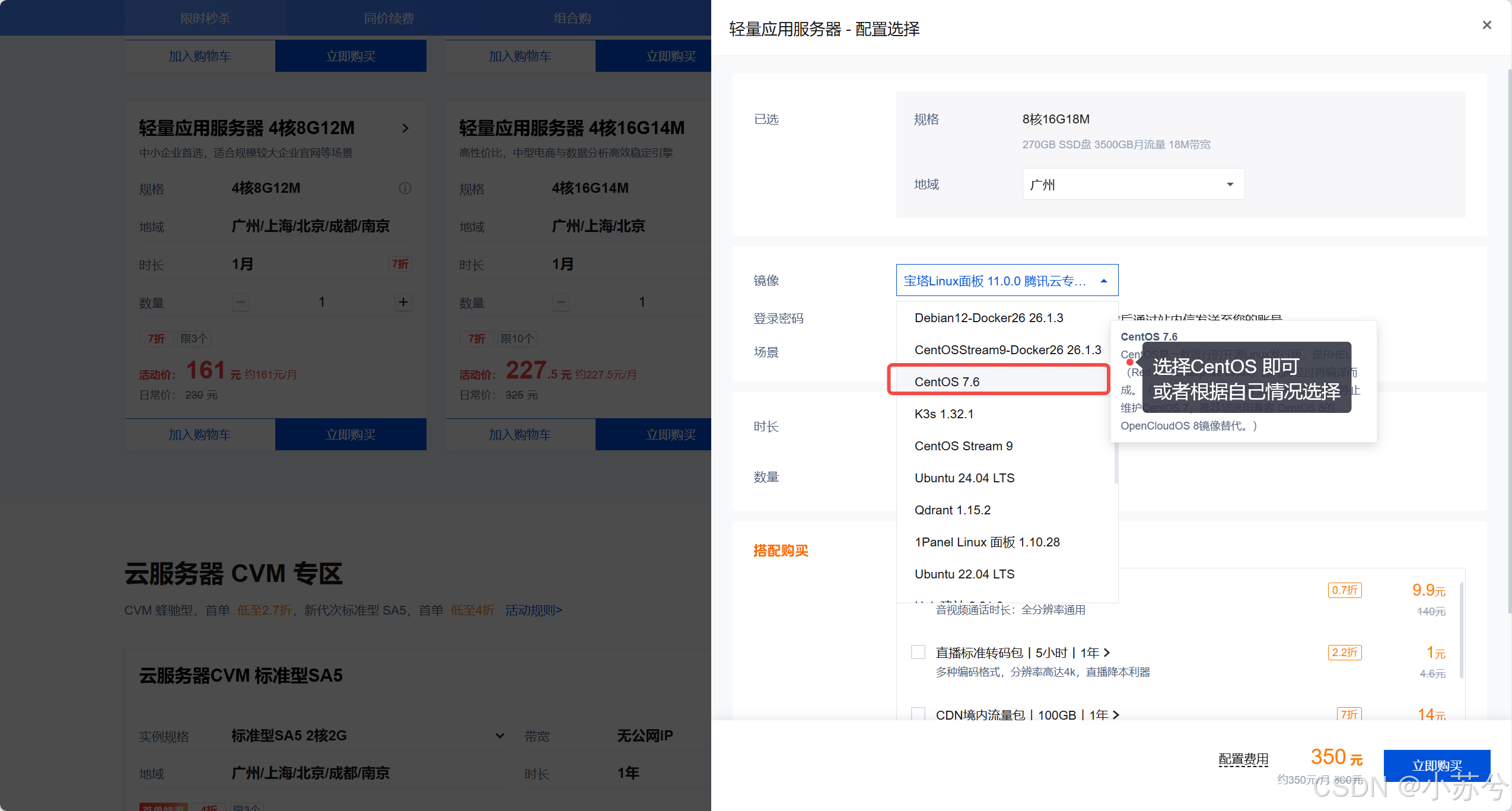
Task: Enable the 直播标准转码包 checkbox
Action: click(917, 651)
